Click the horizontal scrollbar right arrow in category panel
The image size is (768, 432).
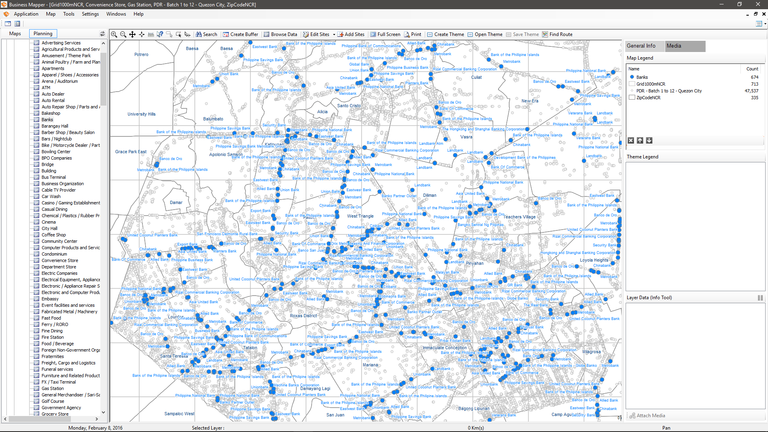click(96, 419)
